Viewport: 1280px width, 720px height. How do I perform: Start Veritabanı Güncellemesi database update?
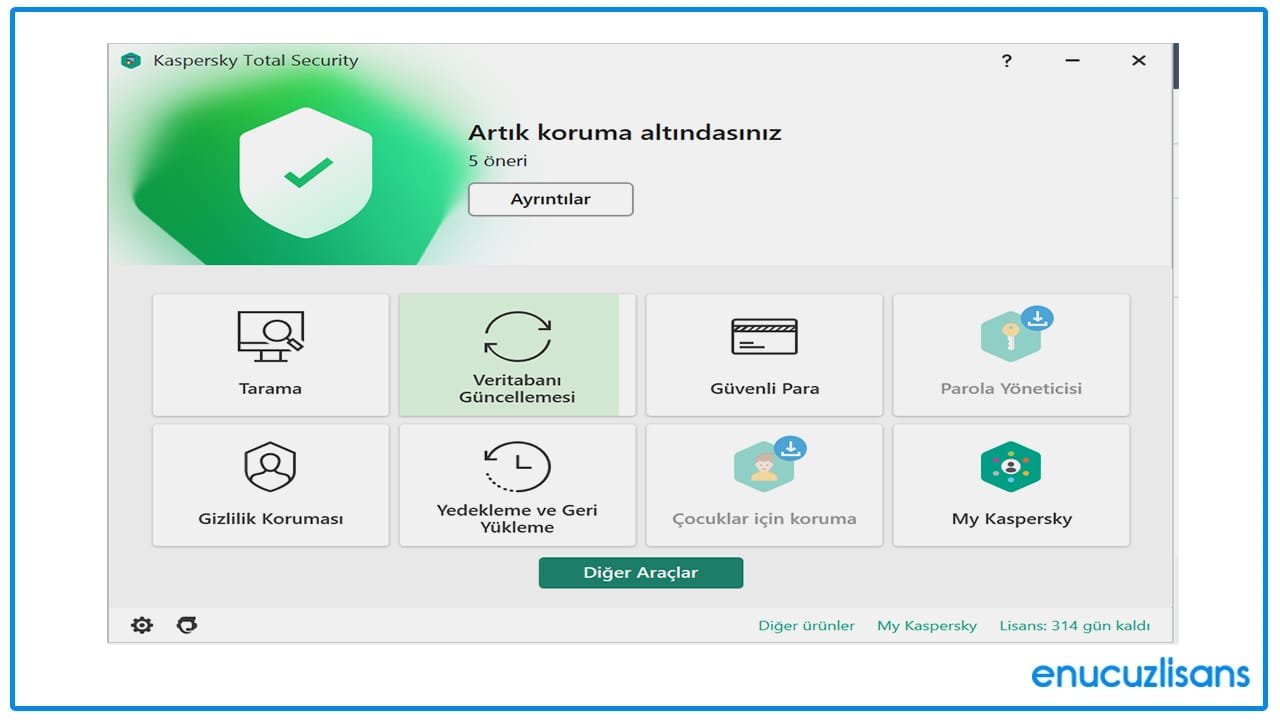(x=517, y=355)
